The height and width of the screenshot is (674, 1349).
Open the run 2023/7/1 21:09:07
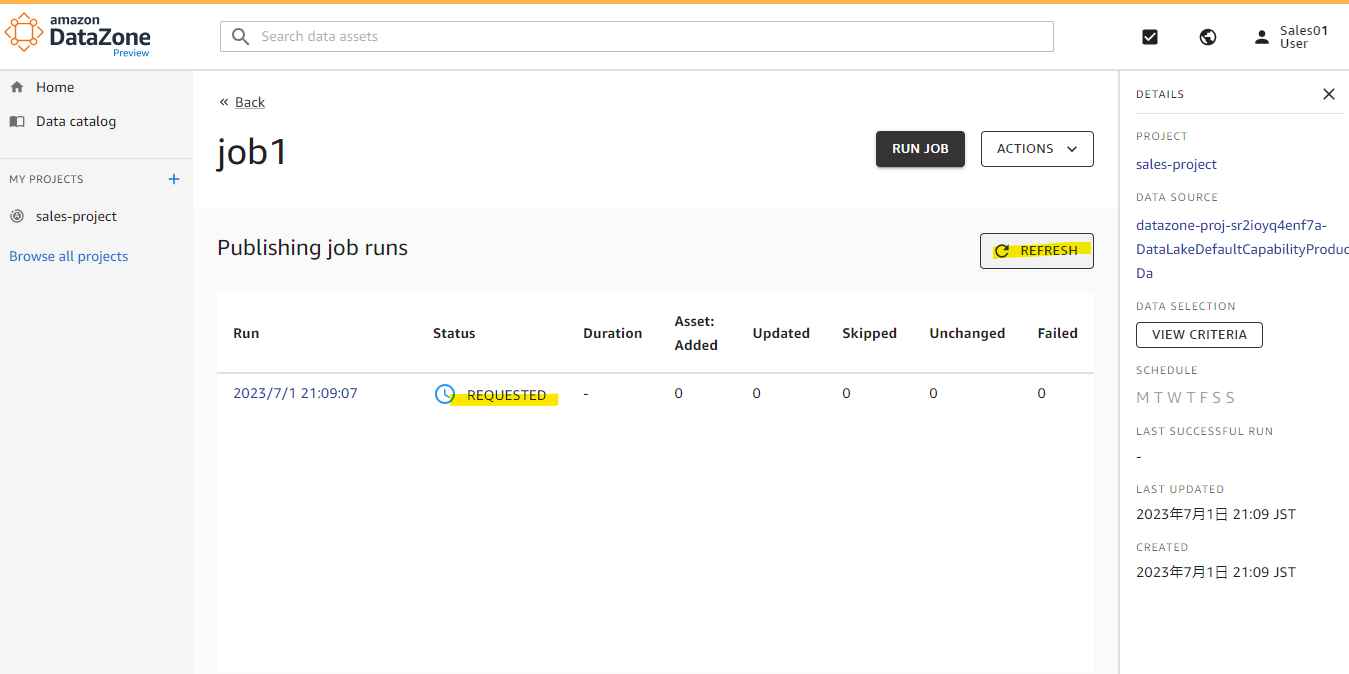click(295, 393)
